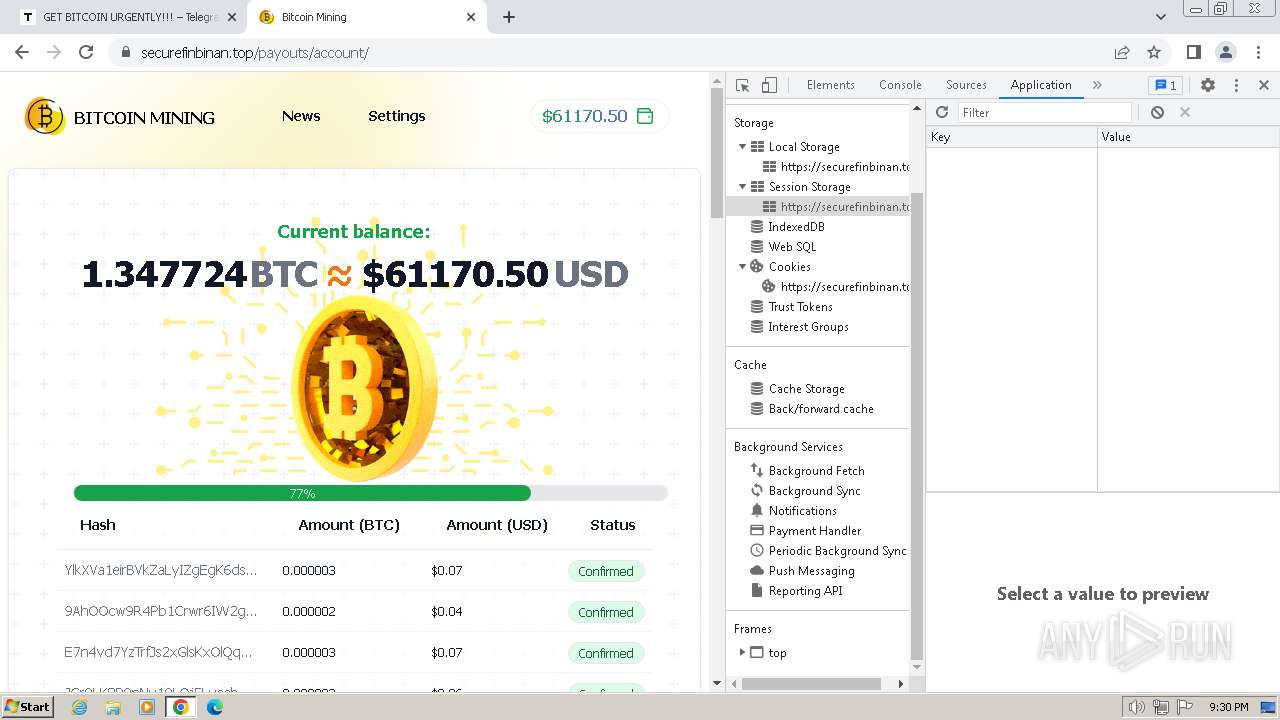1280x720 pixels.
Task: Expand the top frame node
Action: [x=742, y=653]
